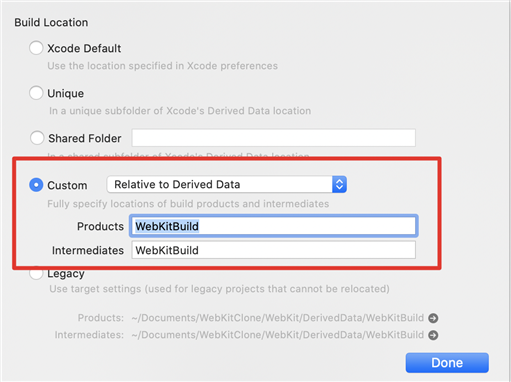Click the Products WebKitBuild text field
The image size is (511, 382).
click(274, 226)
